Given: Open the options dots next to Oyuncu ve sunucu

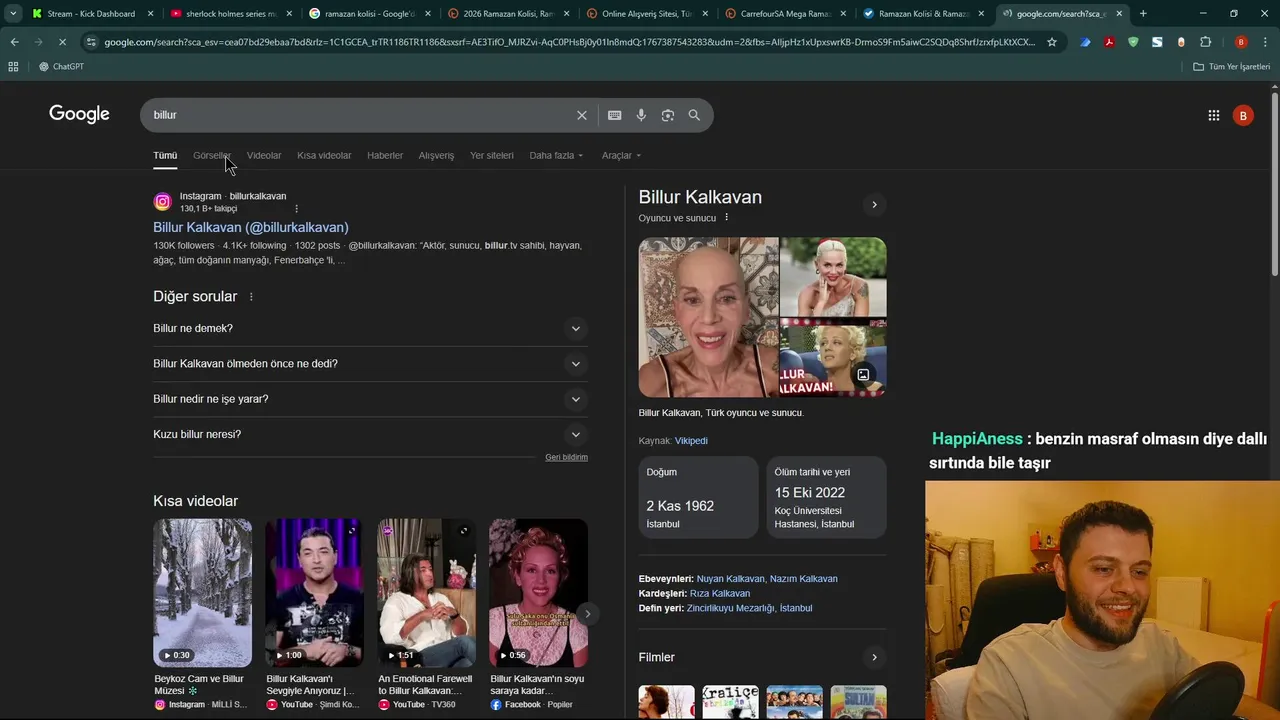Looking at the screenshot, I should tap(727, 218).
